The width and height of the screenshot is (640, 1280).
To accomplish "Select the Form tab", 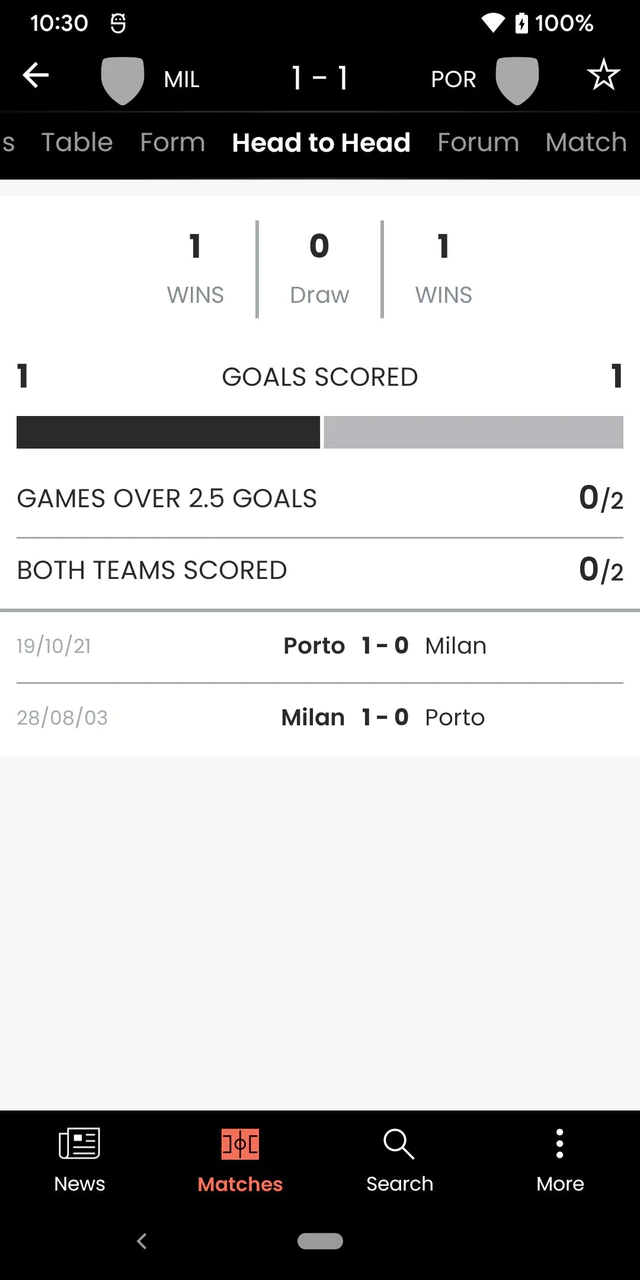I will point(172,142).
